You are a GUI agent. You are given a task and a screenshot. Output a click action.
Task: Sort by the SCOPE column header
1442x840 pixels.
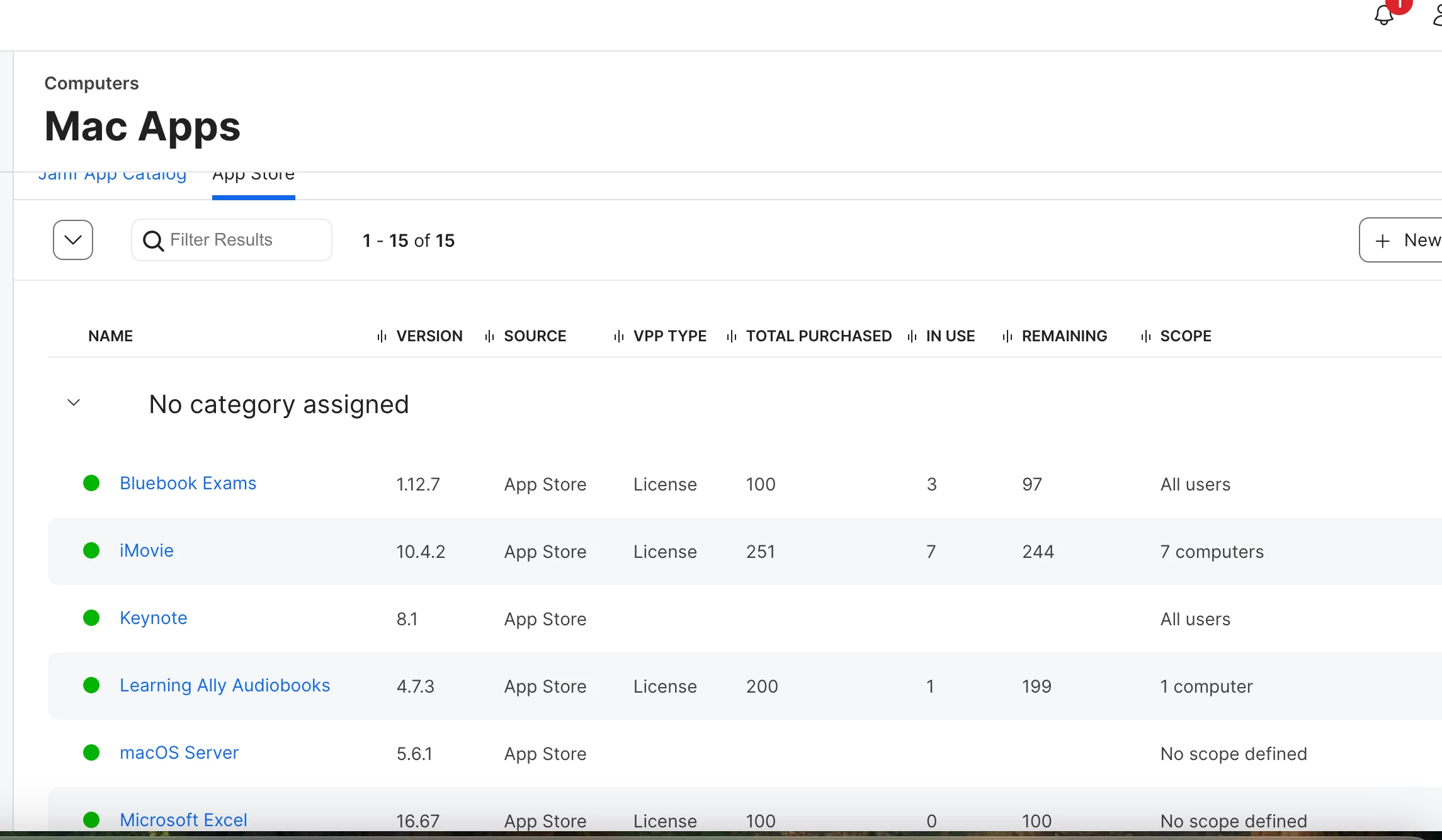pos(1186,336)
